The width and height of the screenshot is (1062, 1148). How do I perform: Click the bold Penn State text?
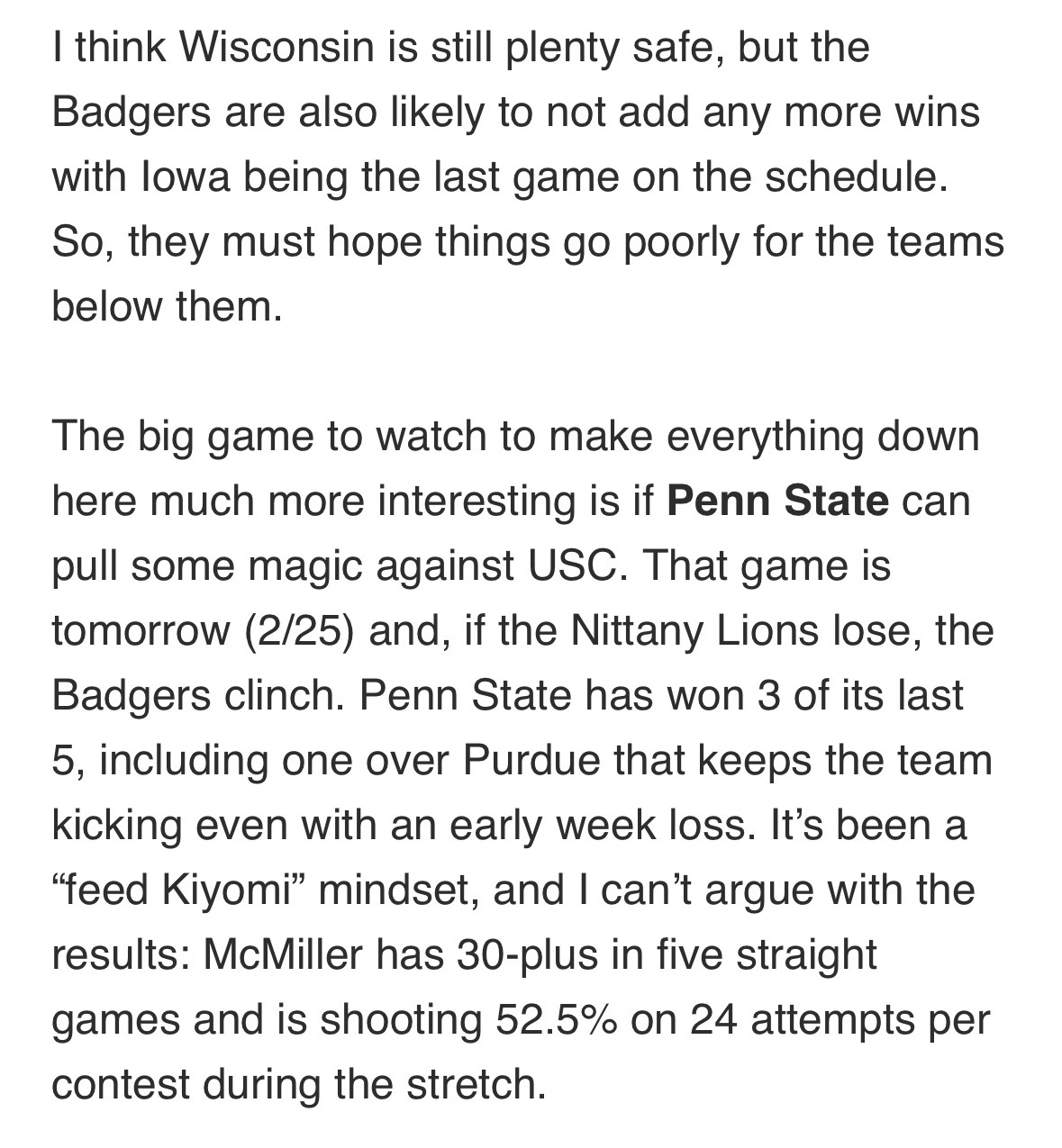pos(777,501)
